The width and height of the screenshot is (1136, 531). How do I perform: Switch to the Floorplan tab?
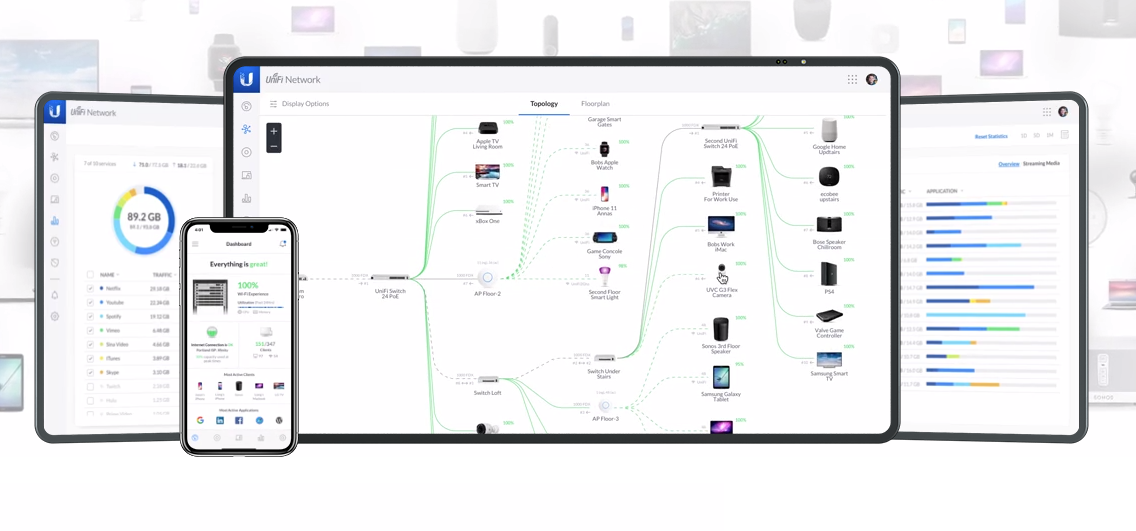(x=595, y=104)
